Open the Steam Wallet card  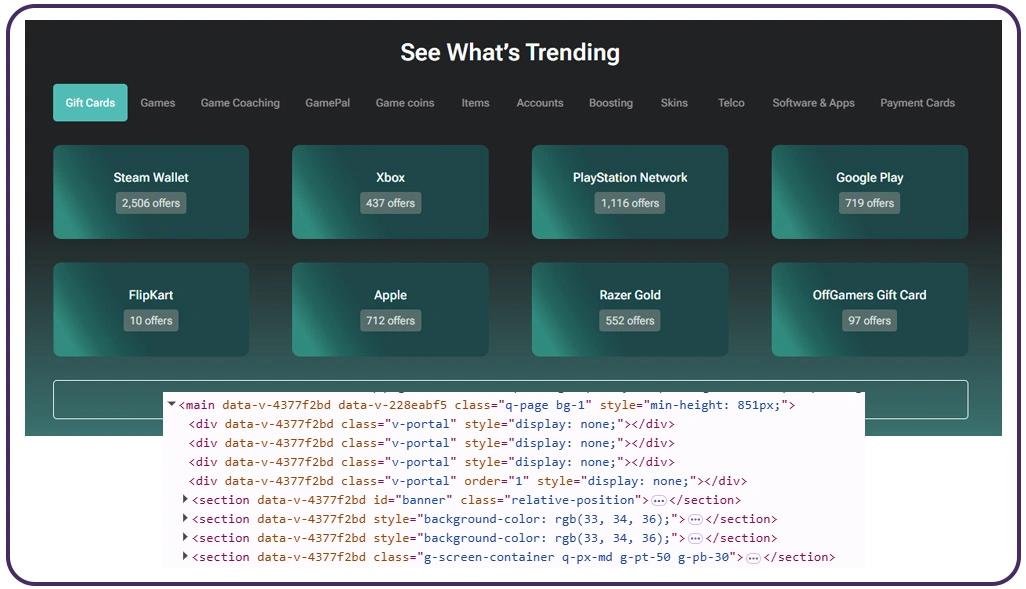[151, 191]
